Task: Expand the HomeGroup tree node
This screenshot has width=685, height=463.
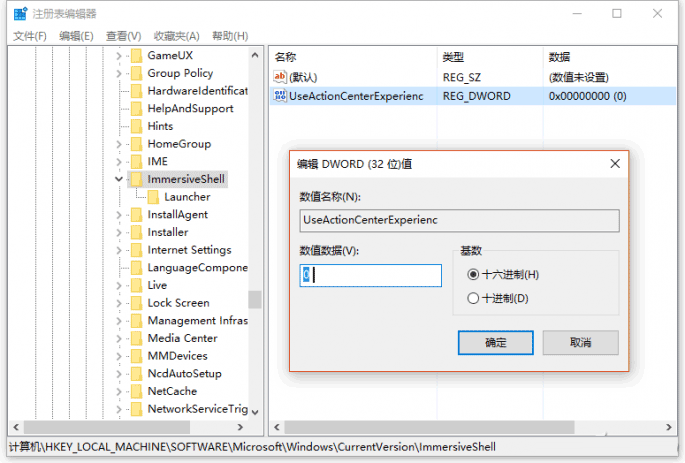Action: click(119, 144)
